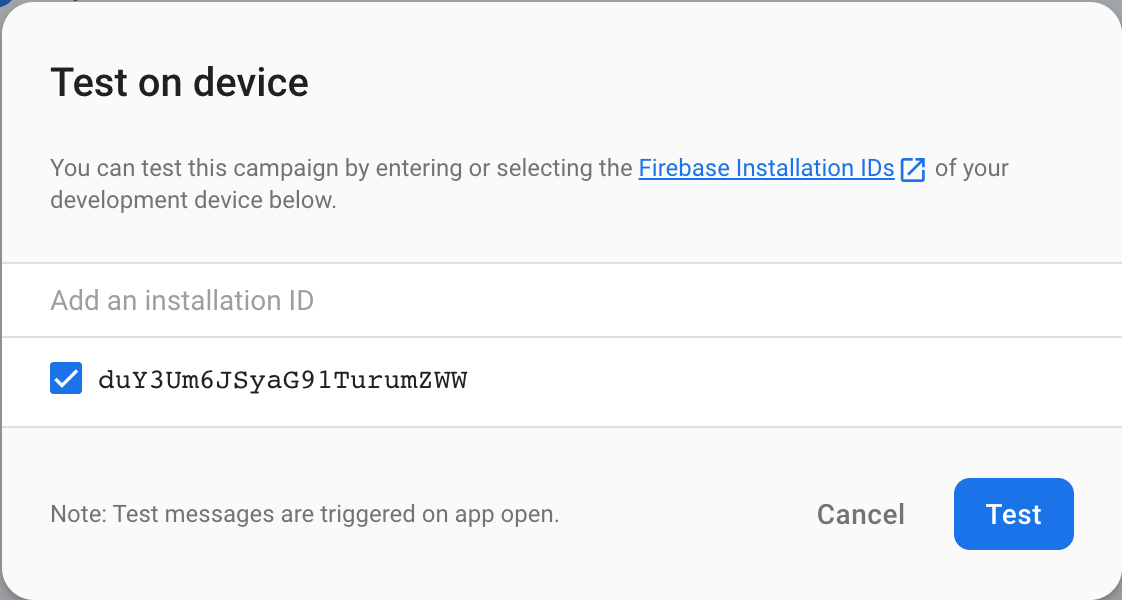Send the test with the blue Test button
The height and width of the screenshot is (600, 1122).
1013,514
